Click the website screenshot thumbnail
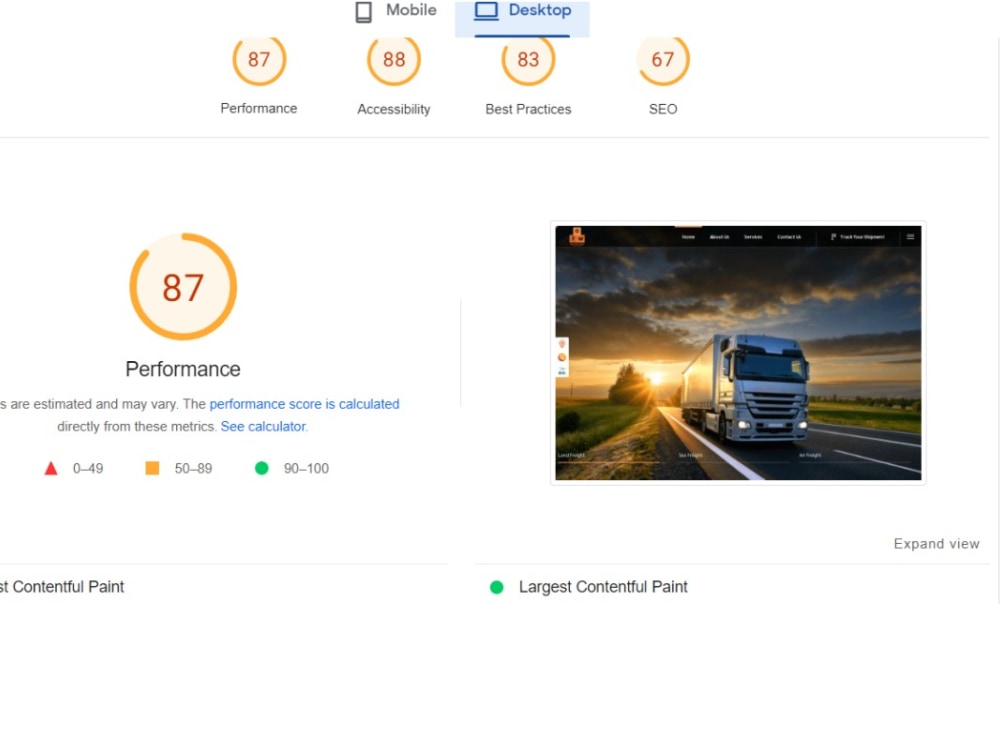Screen dimensions: 1000x750 coord(737,353)
